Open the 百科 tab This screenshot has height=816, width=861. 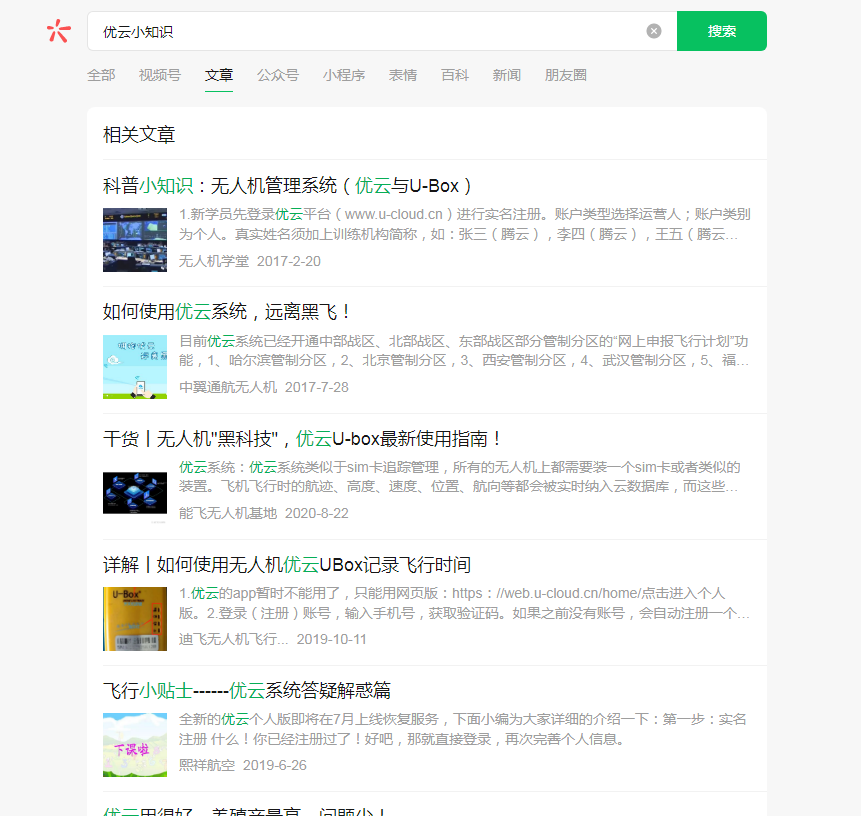tap(455, 75)
